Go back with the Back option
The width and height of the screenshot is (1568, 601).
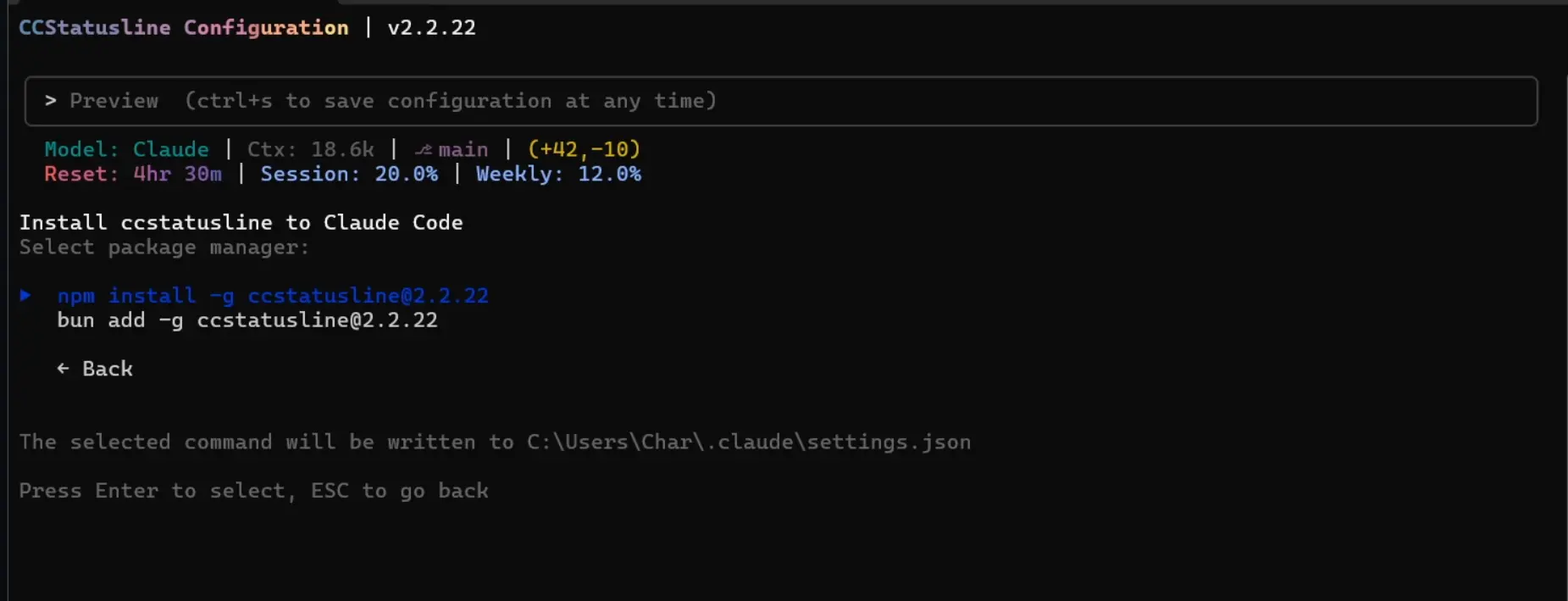[x=95, y=369]
